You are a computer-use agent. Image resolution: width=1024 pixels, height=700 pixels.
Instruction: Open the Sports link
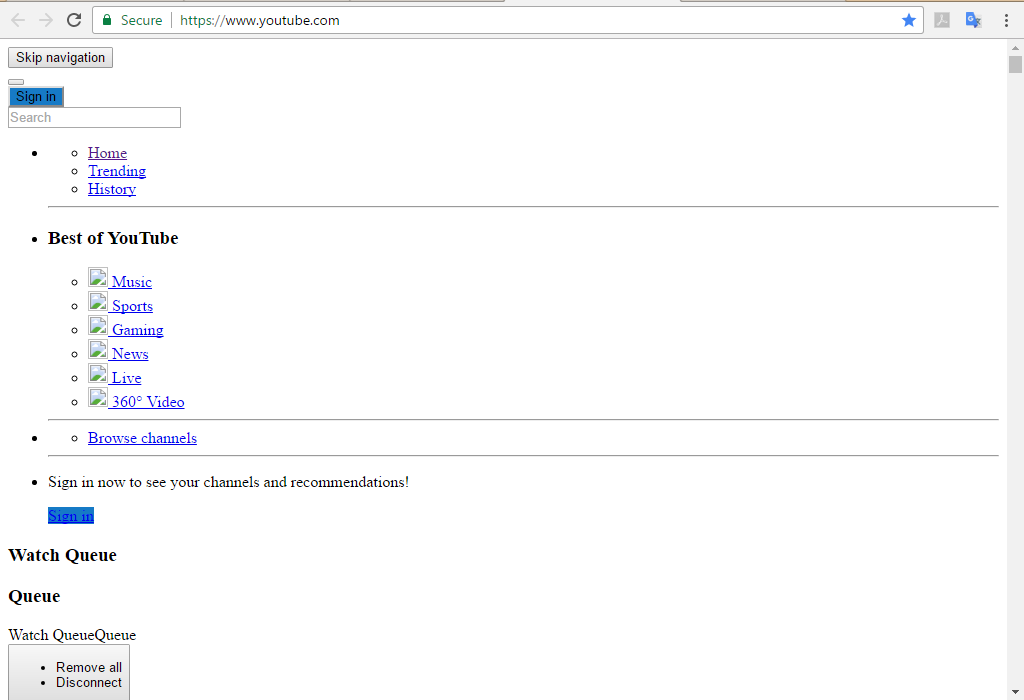[132, 306]
